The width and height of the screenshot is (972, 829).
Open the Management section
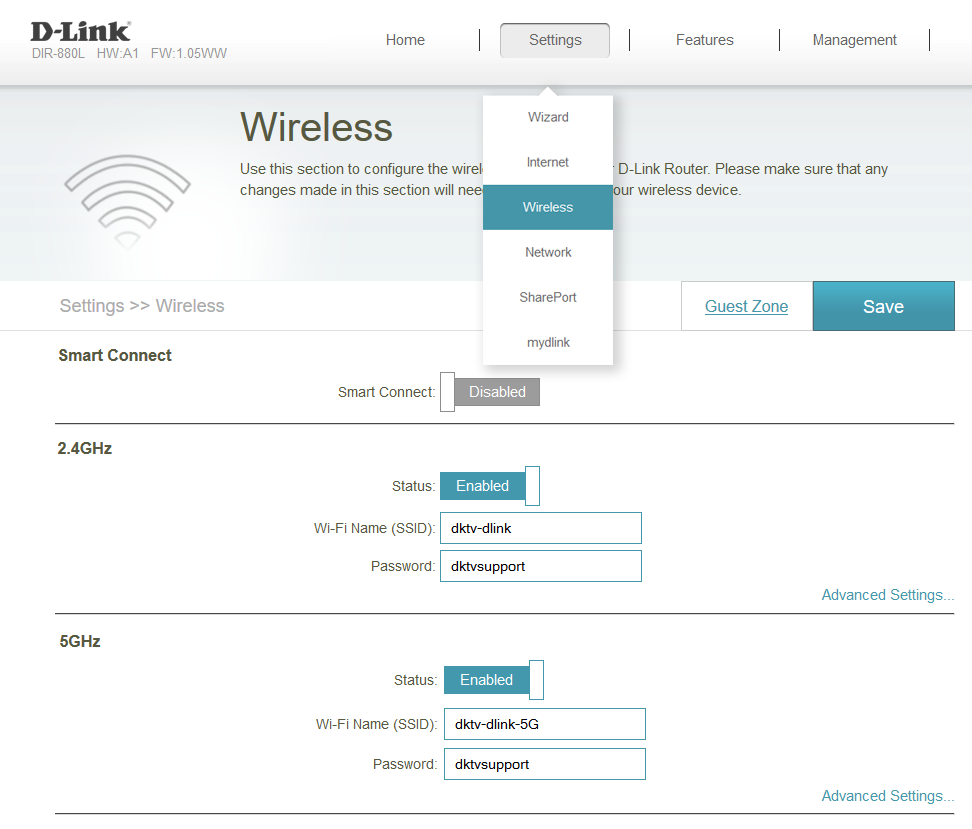pos(854,40)
